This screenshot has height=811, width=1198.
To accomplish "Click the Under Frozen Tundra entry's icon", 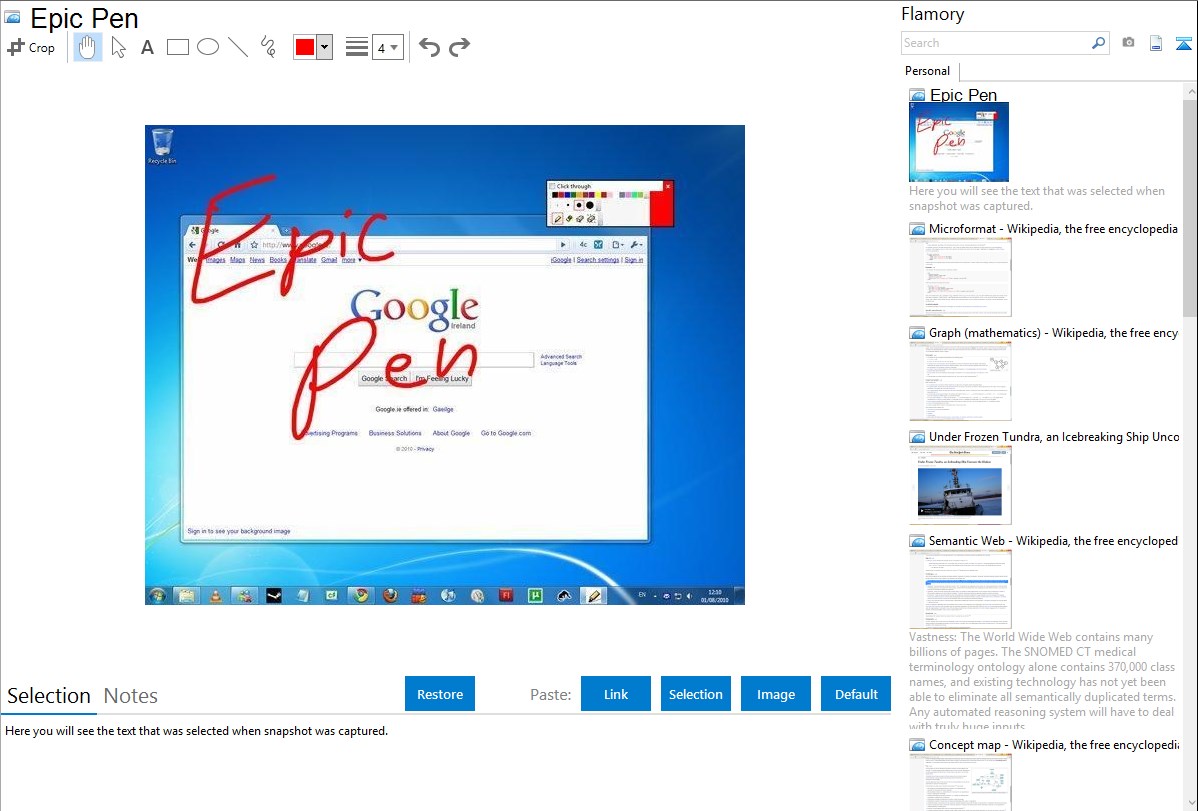I will (x=917, y=437).
